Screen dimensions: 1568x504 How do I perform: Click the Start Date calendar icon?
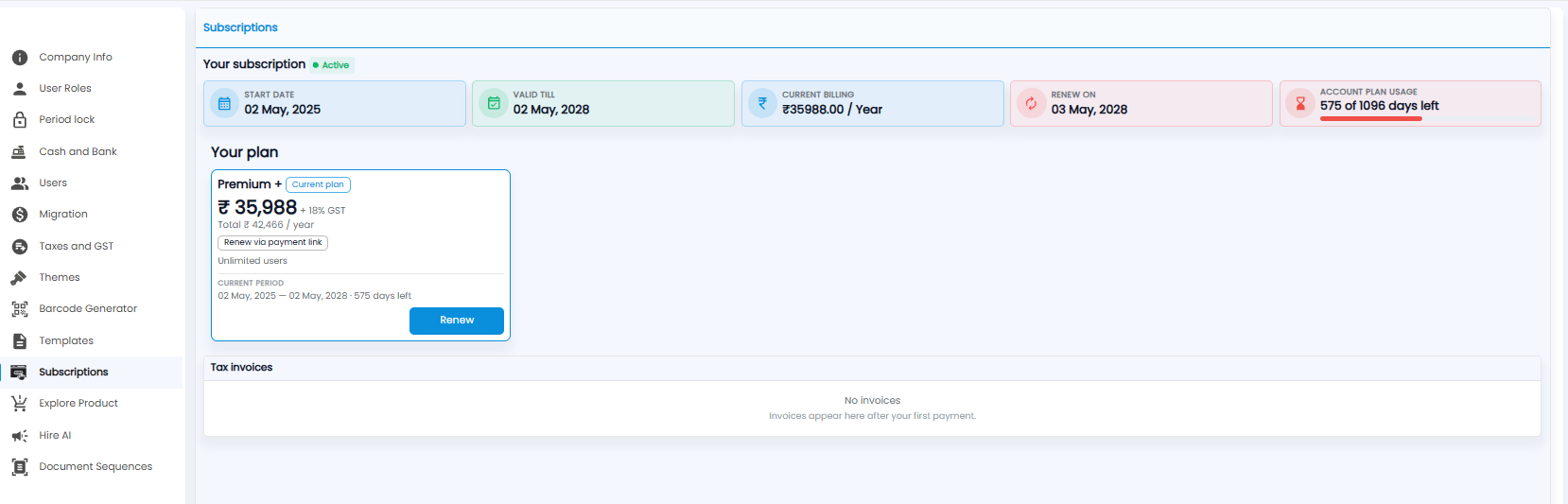[224, 103]
